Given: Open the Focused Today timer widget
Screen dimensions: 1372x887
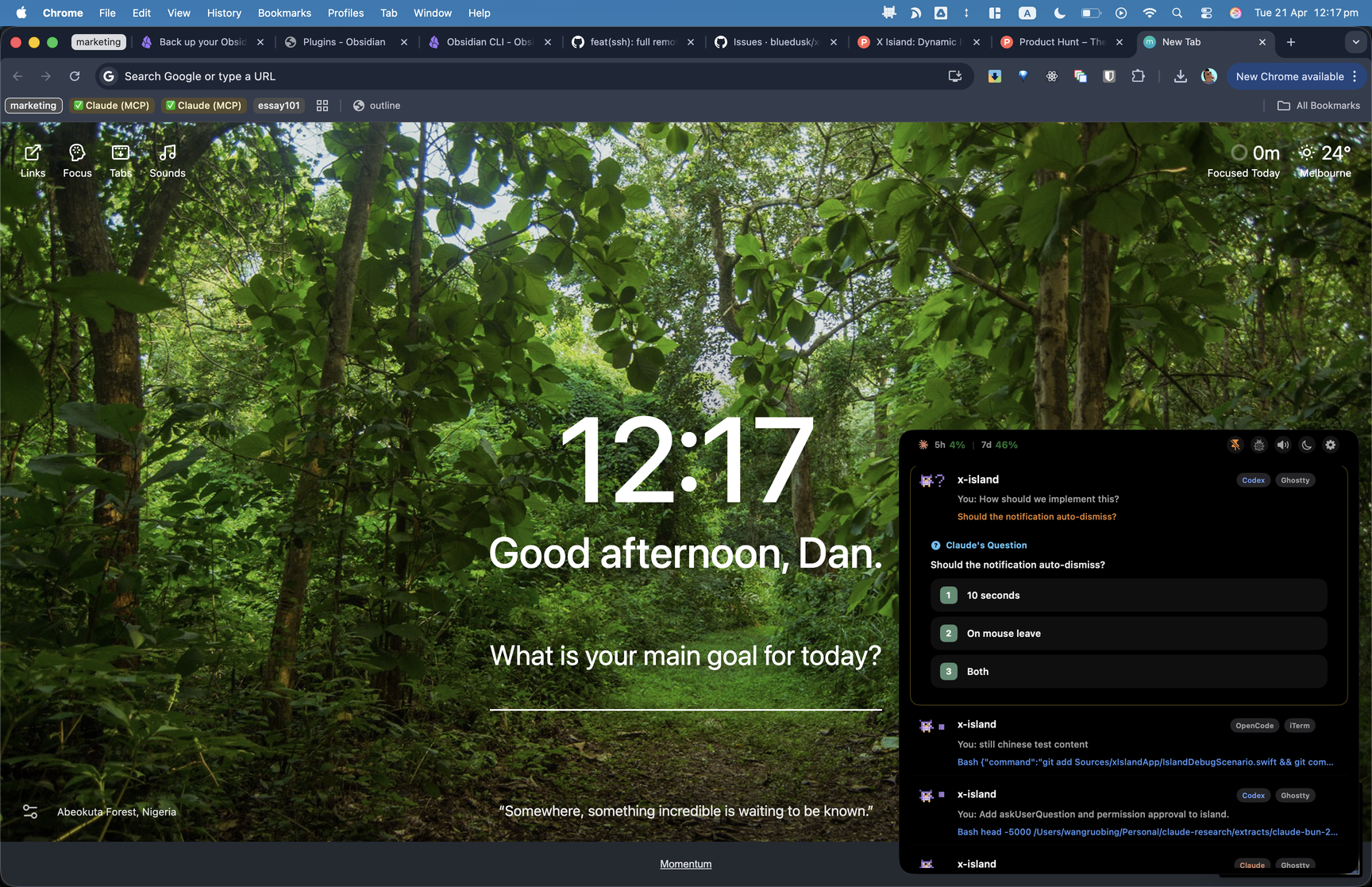Looking at the screenshot, I should [1243, 160].
